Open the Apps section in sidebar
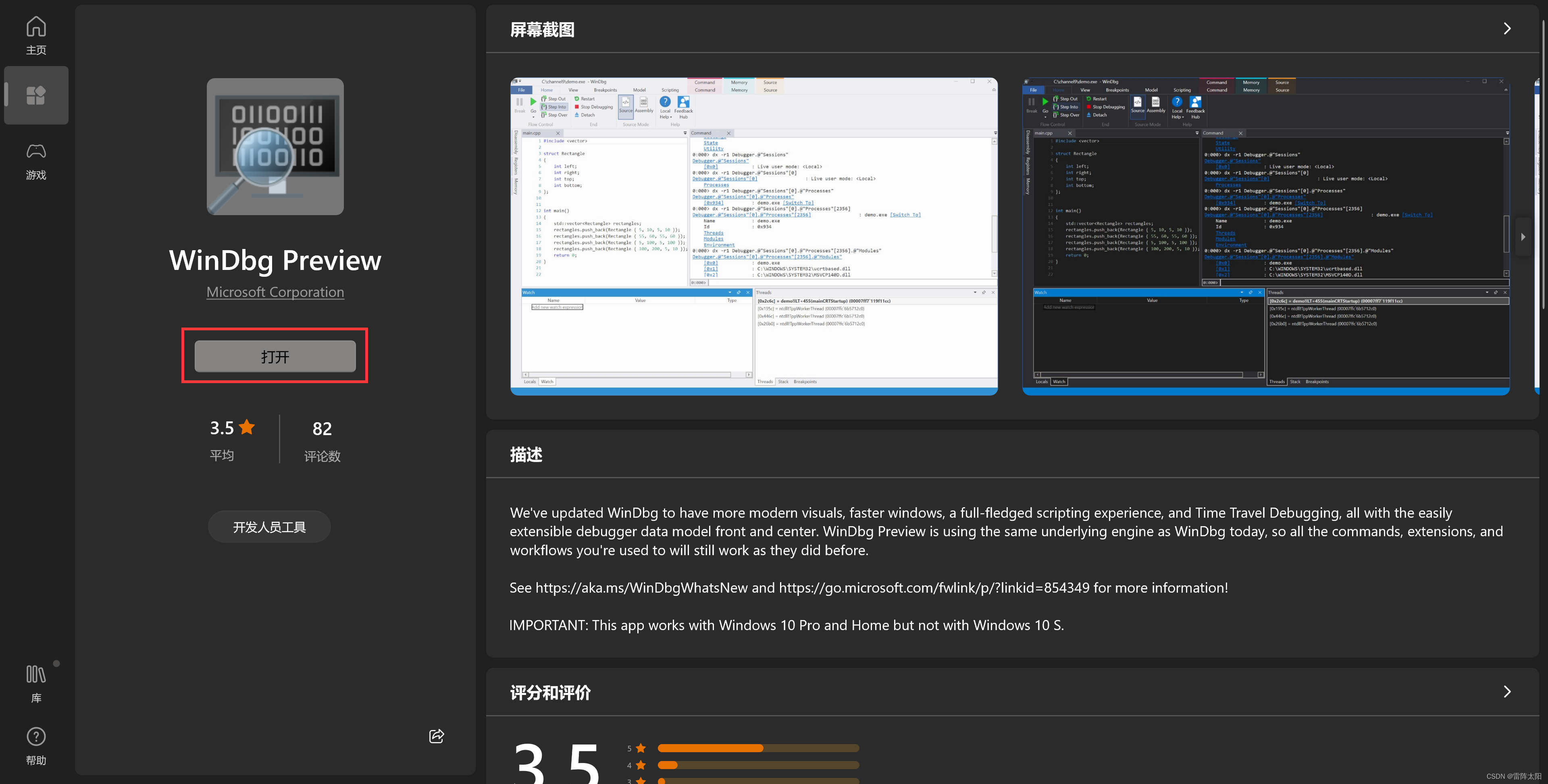 tap(36, 95)
